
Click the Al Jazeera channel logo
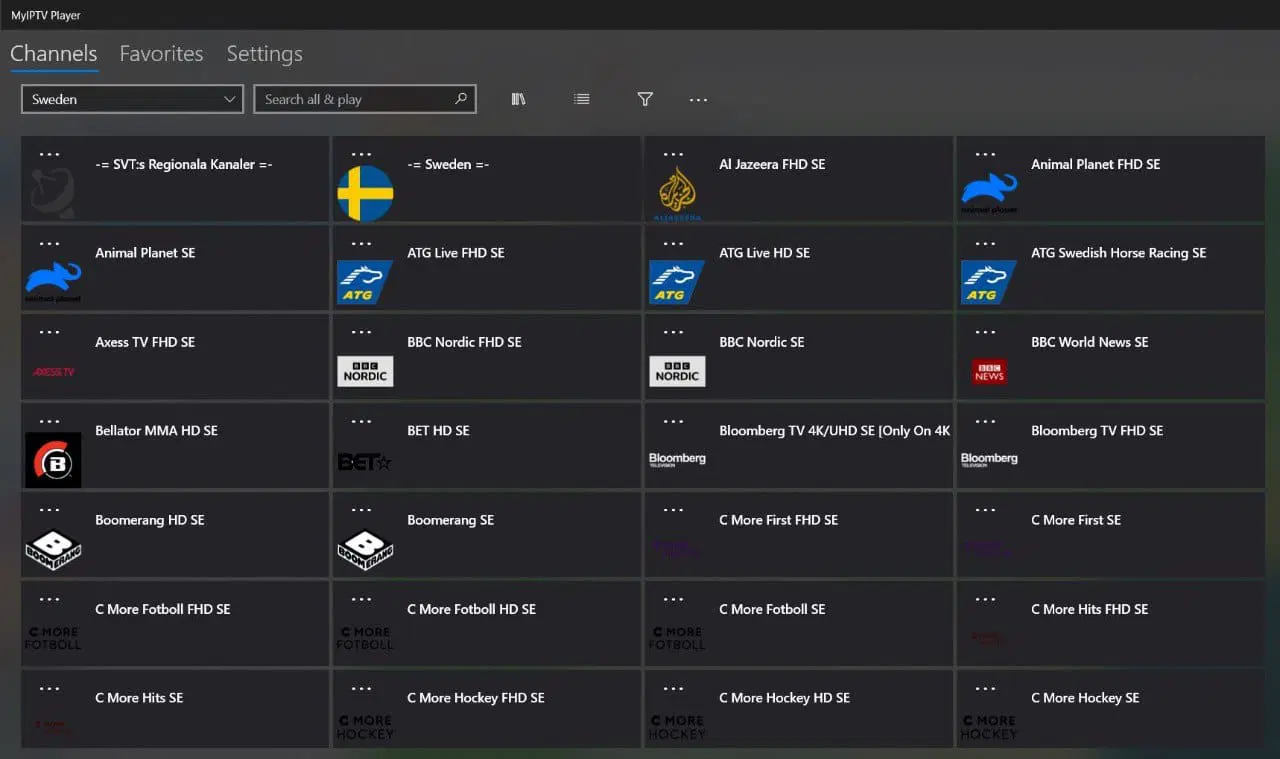coord(677,193)
